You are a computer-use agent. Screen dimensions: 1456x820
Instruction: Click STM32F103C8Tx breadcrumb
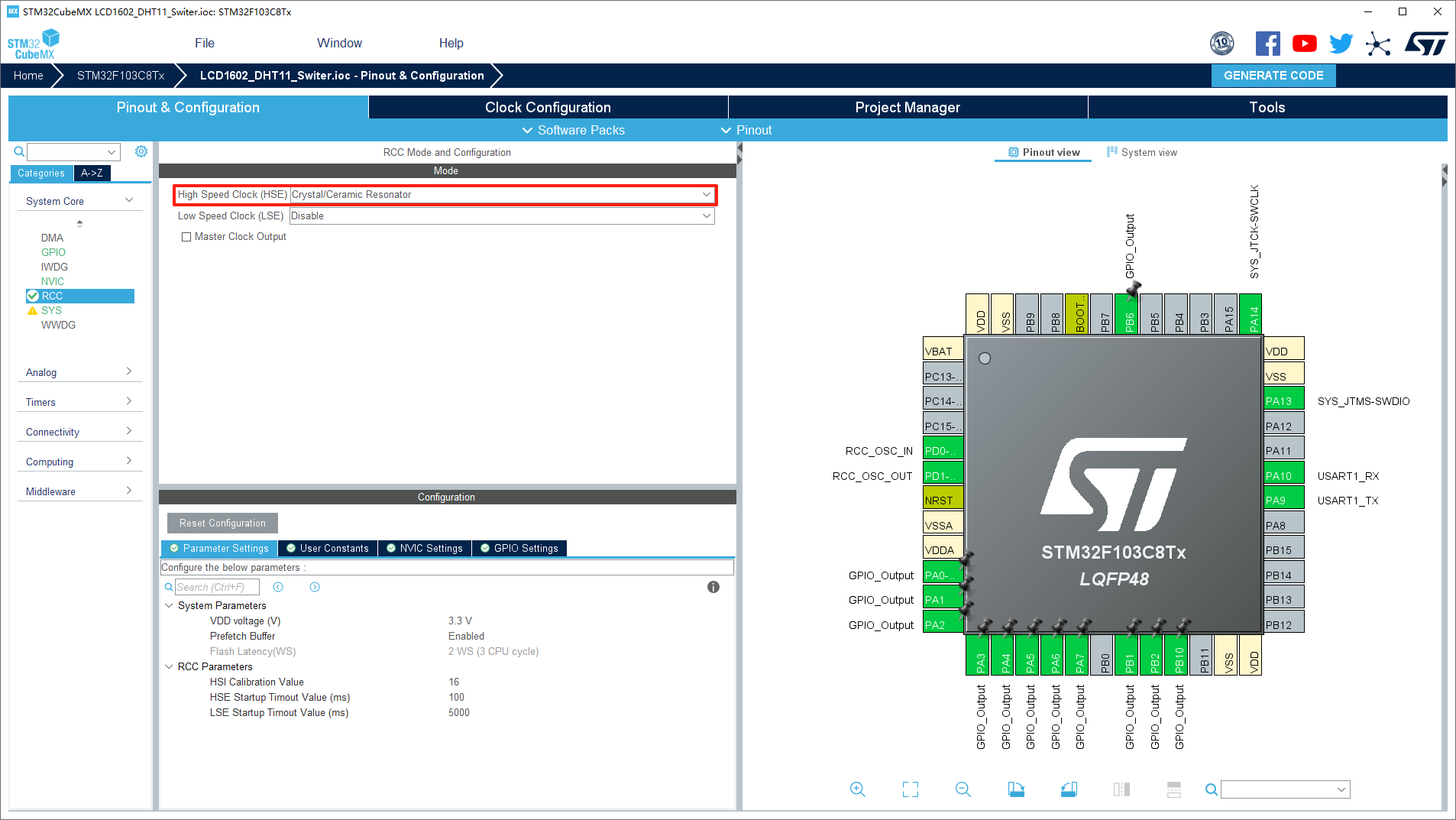[x=121, y=75]
